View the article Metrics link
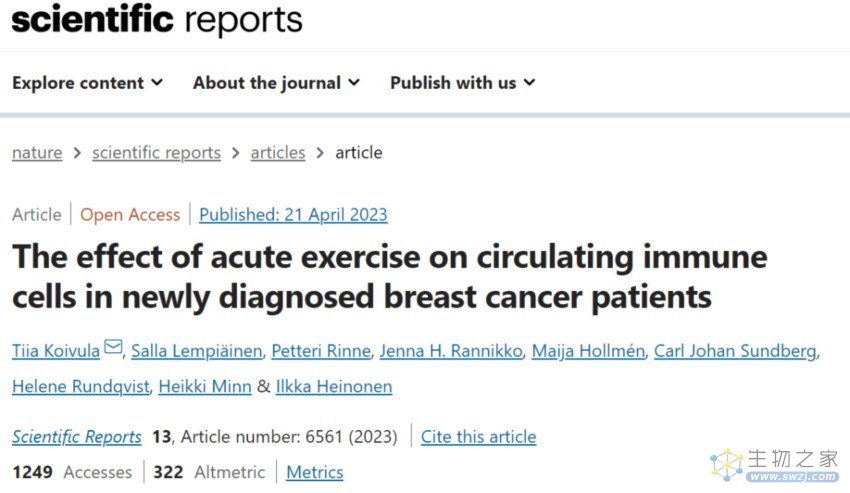 pyautogui.click(x=315, y=472)
